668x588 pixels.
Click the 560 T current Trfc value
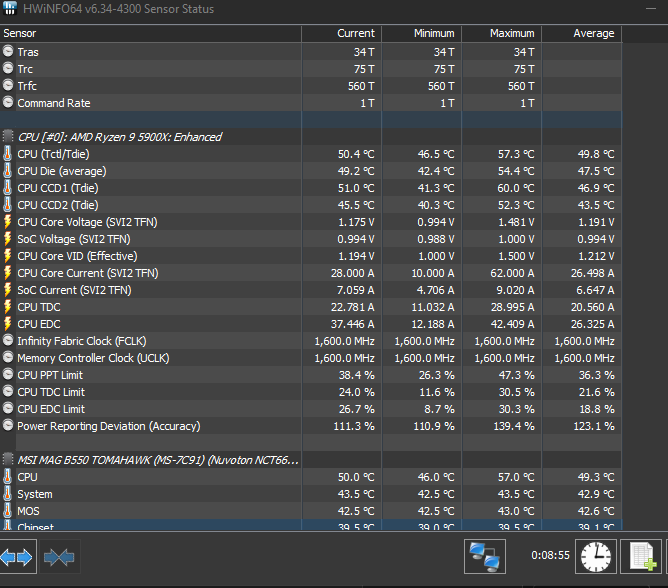pos(361,86)
